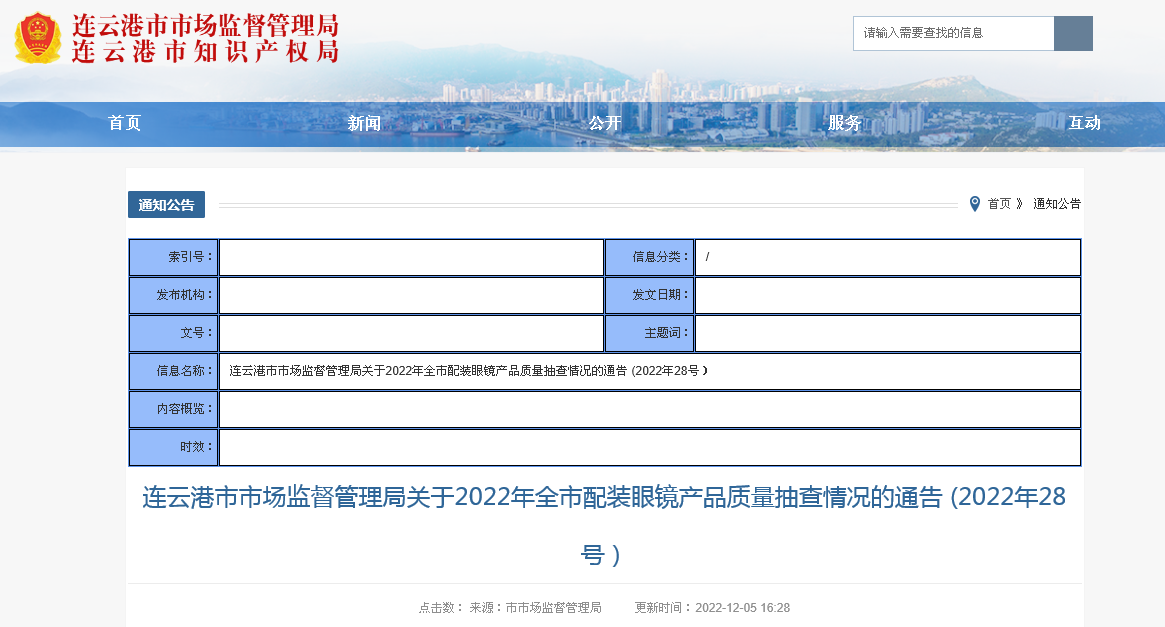Click the 内容概览 label cell
This screenshot has width=1165, height=627.
pyautogui.click(x=174, y=409)
